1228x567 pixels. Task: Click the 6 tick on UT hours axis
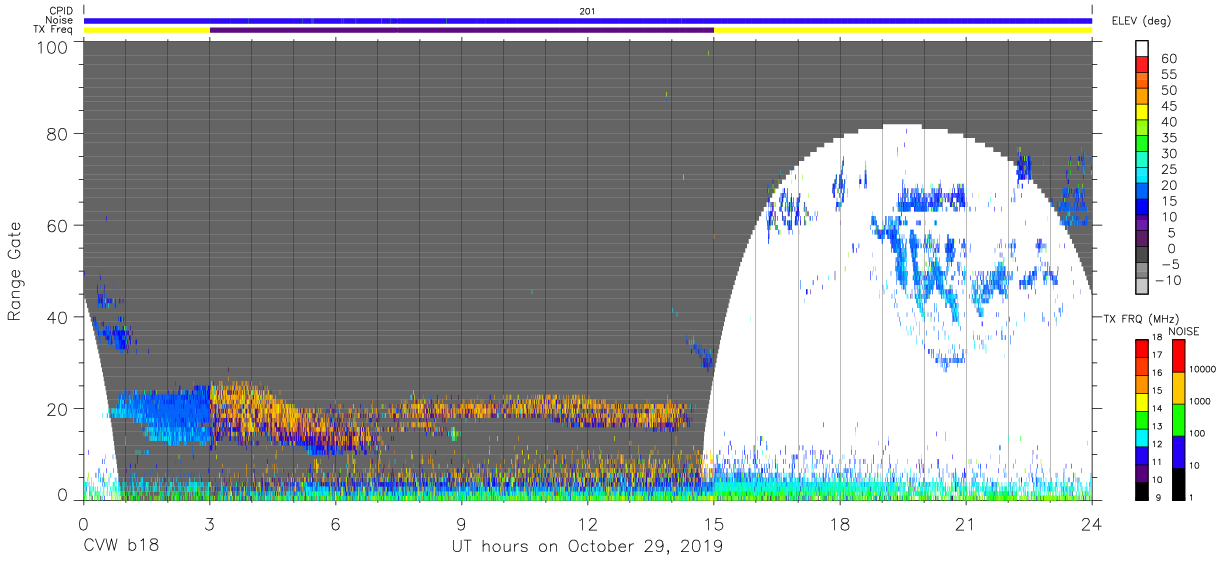pos(336,524)
